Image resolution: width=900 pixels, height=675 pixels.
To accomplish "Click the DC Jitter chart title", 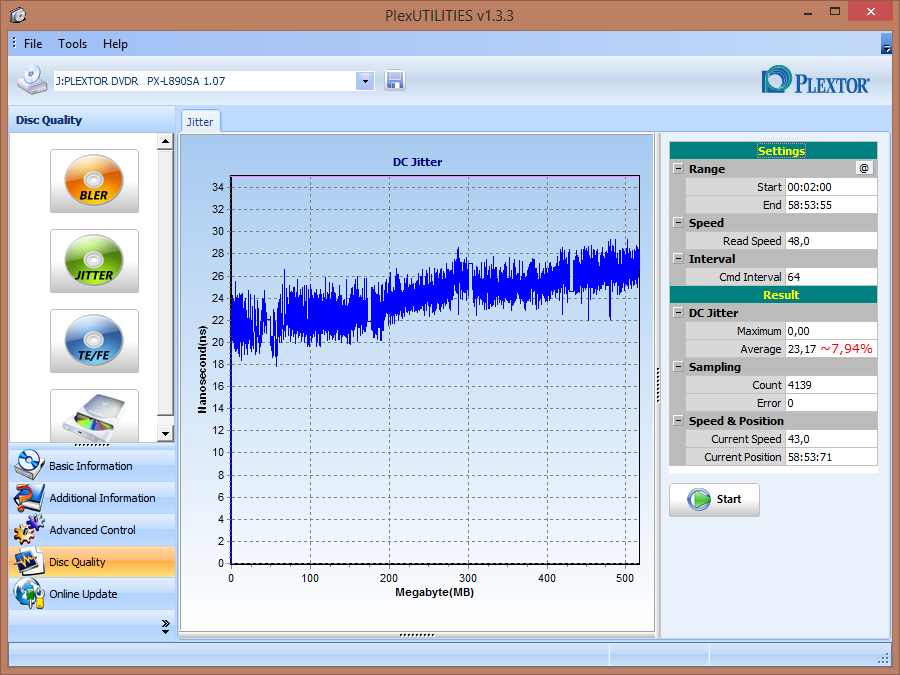I will point(417,162).
